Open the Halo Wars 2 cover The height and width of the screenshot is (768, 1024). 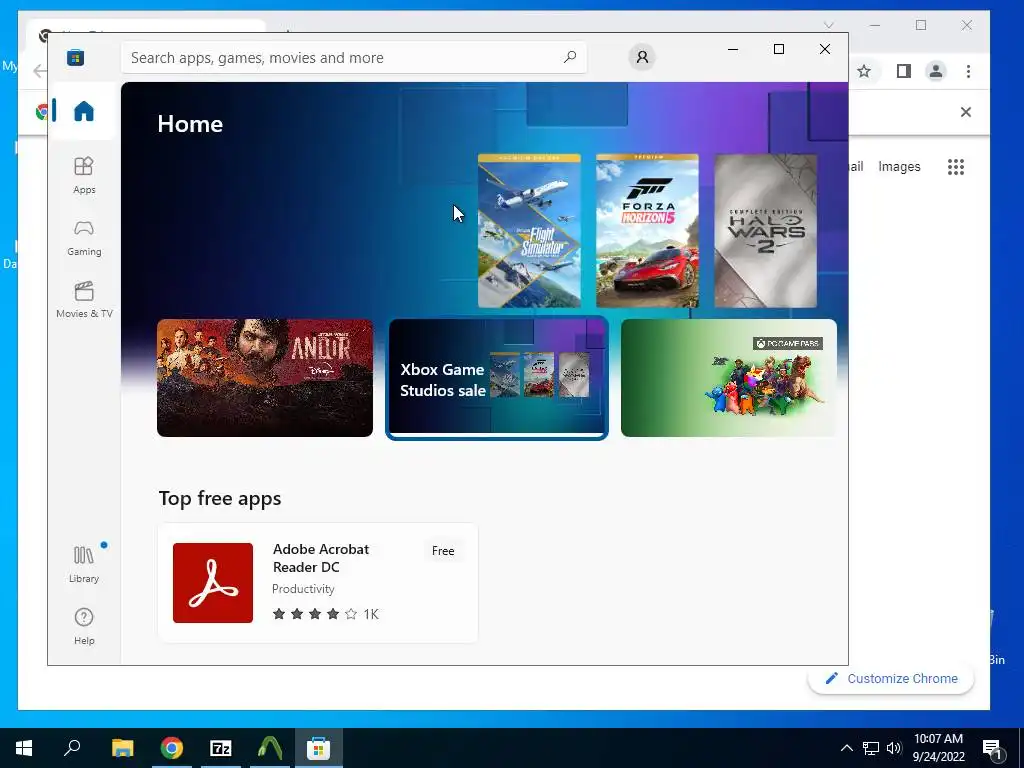pos(765,231)
